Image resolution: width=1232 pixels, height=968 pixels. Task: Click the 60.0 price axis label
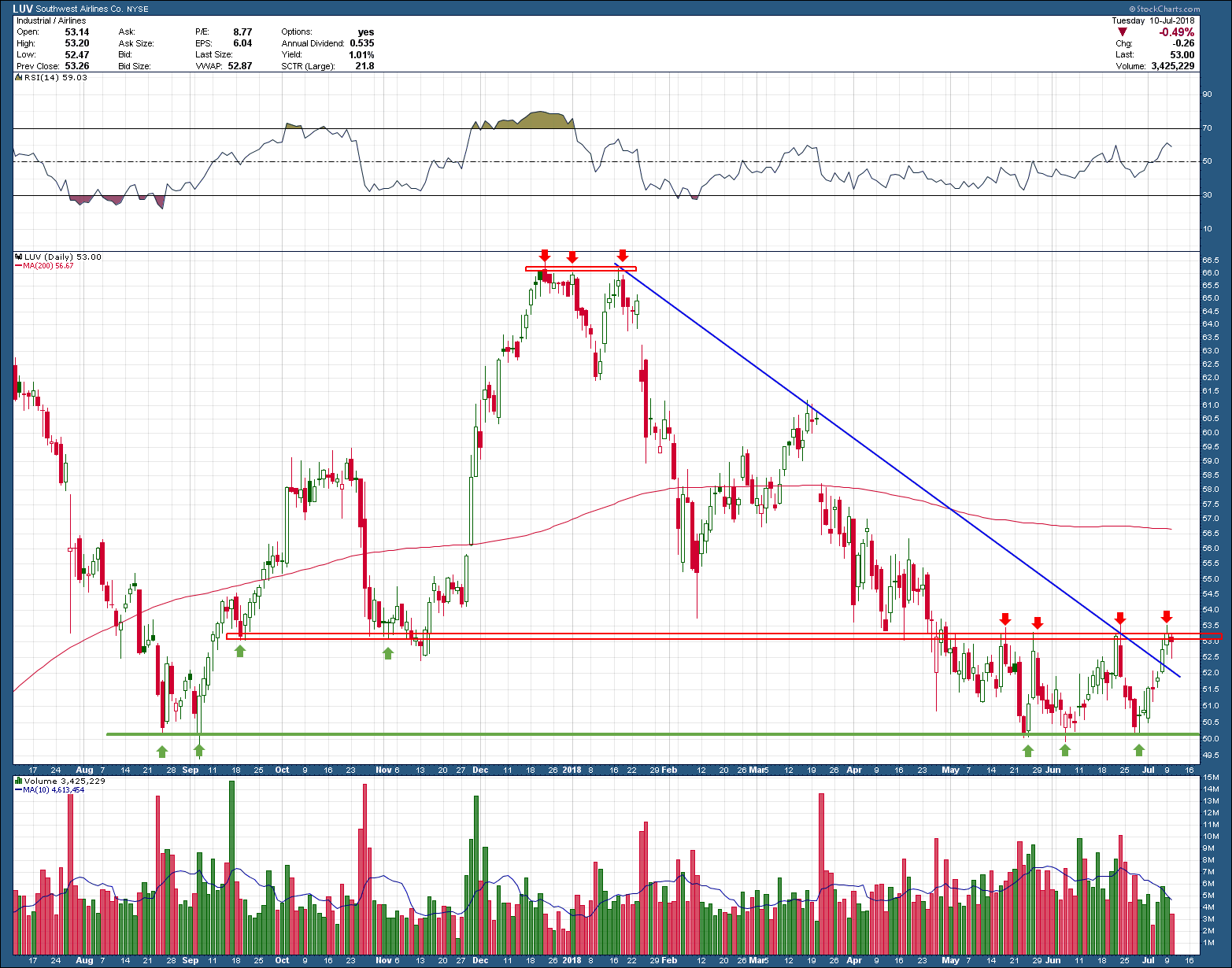tap(1211, 432)
